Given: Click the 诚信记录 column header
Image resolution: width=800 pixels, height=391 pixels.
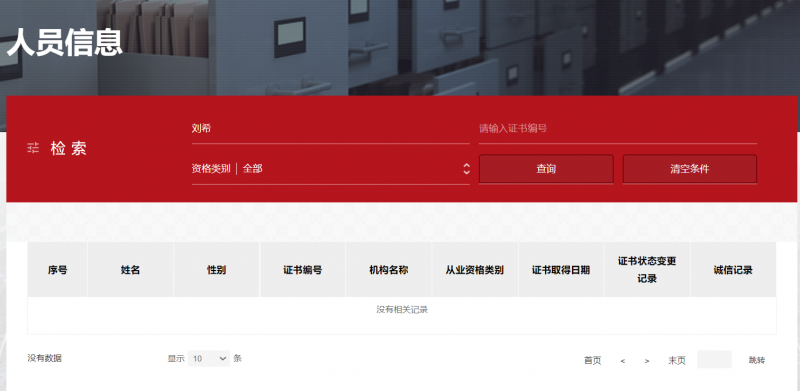Looking at the screenshot, I should [x=733, y=270].
